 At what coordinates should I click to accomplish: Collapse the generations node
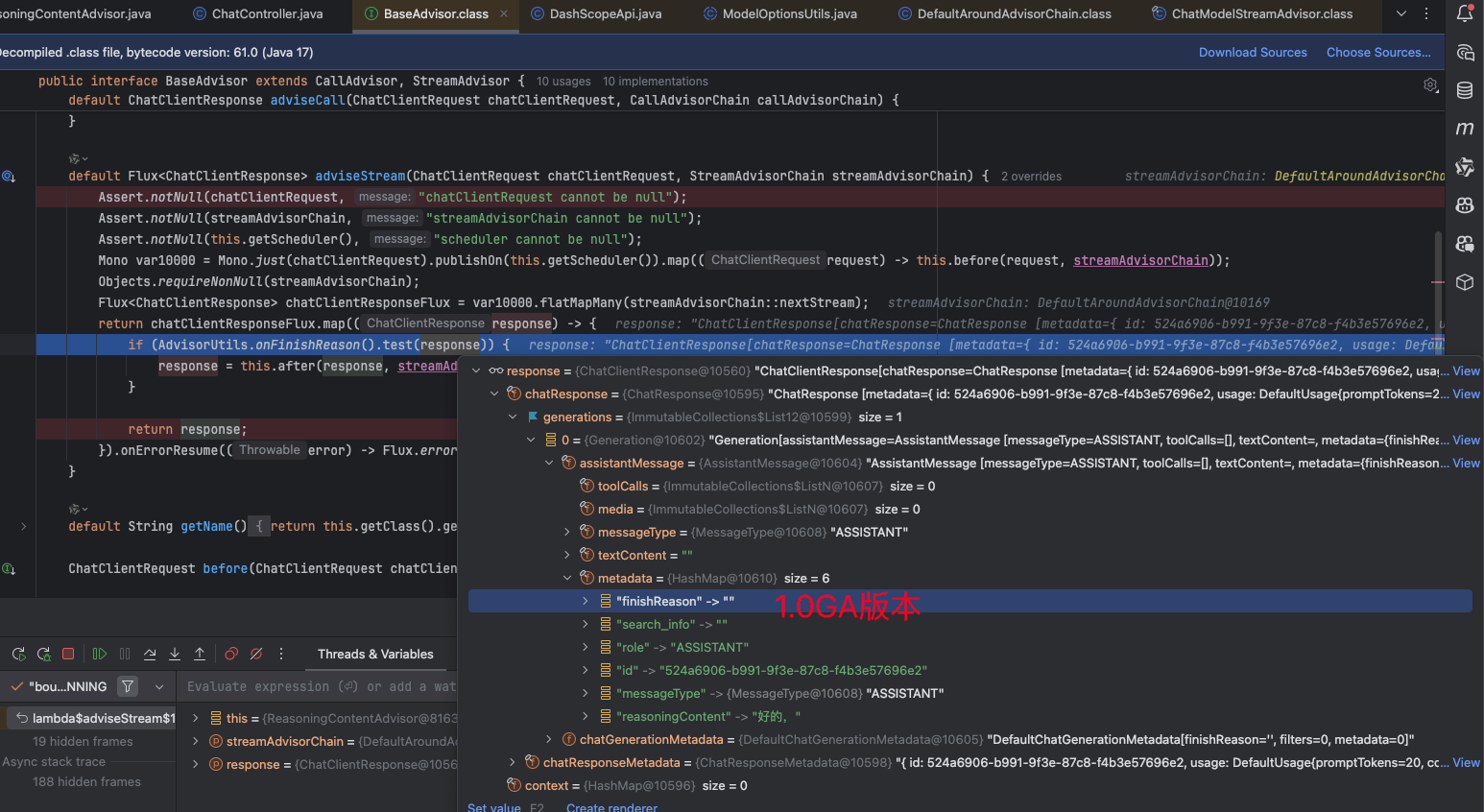tap(513, 417)
